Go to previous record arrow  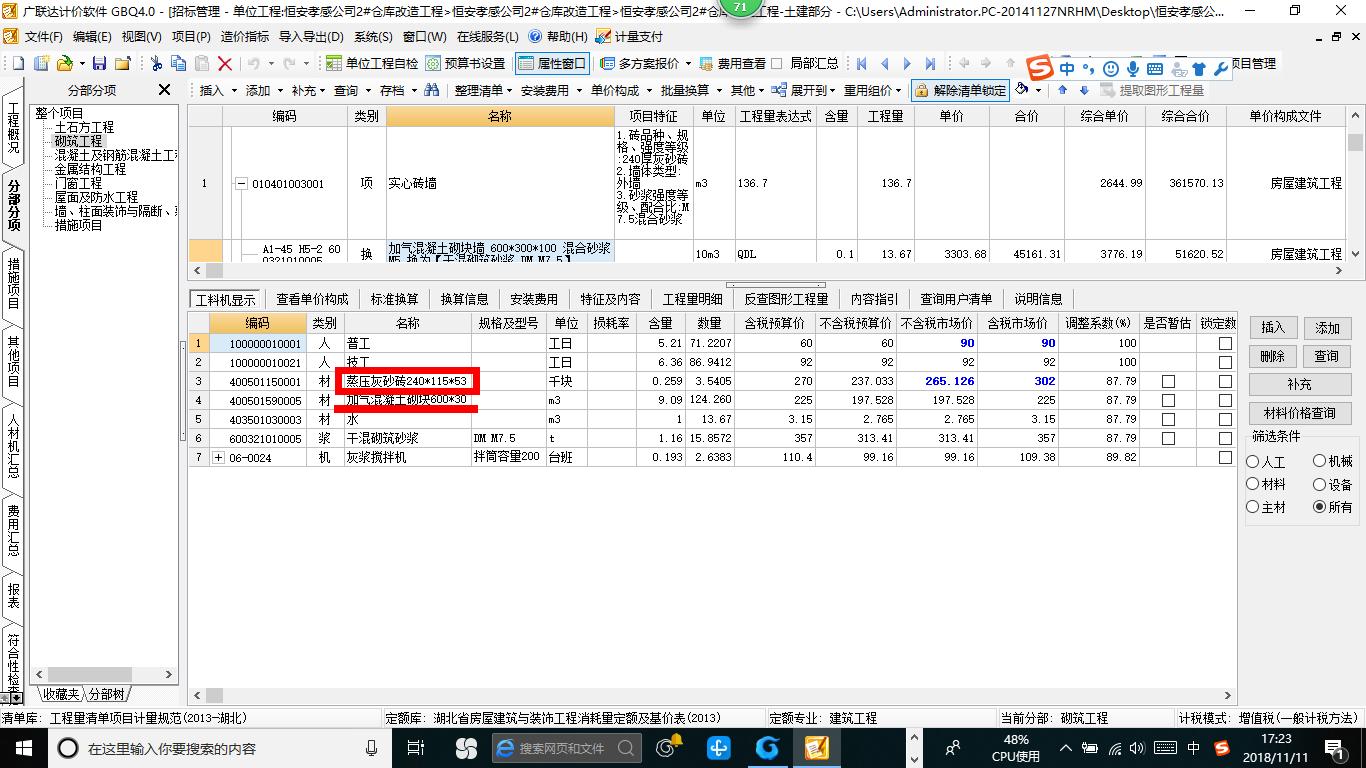pyautogui.click(x=884, y=63)
